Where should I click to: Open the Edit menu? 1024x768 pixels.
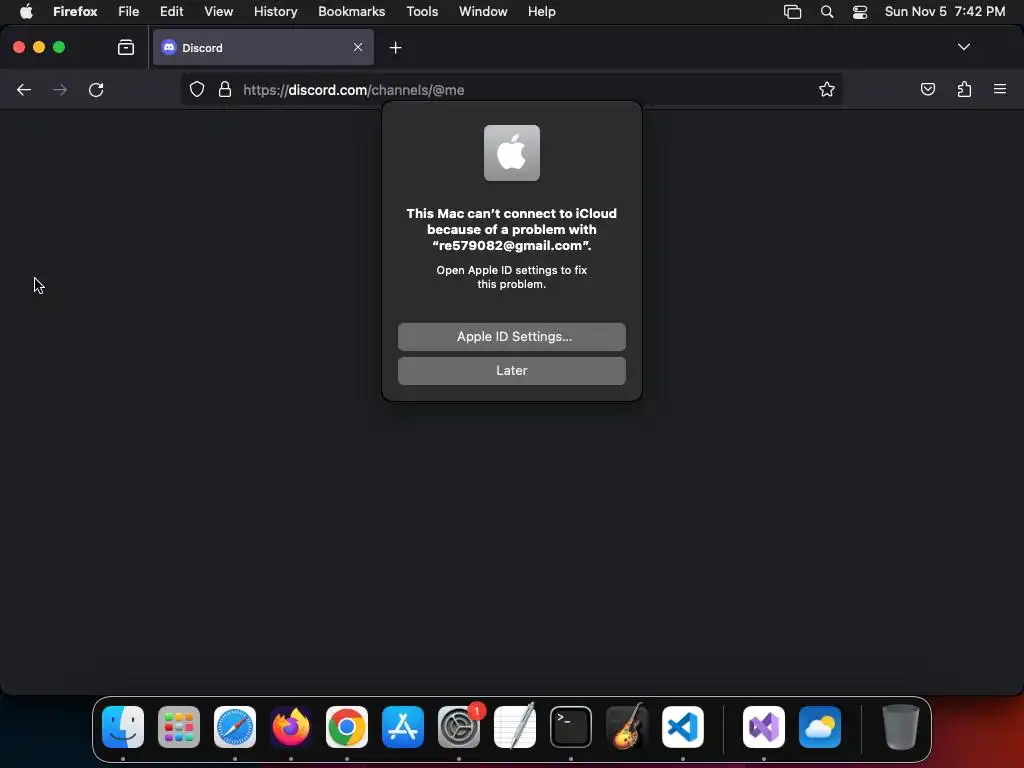coord(171,12)
